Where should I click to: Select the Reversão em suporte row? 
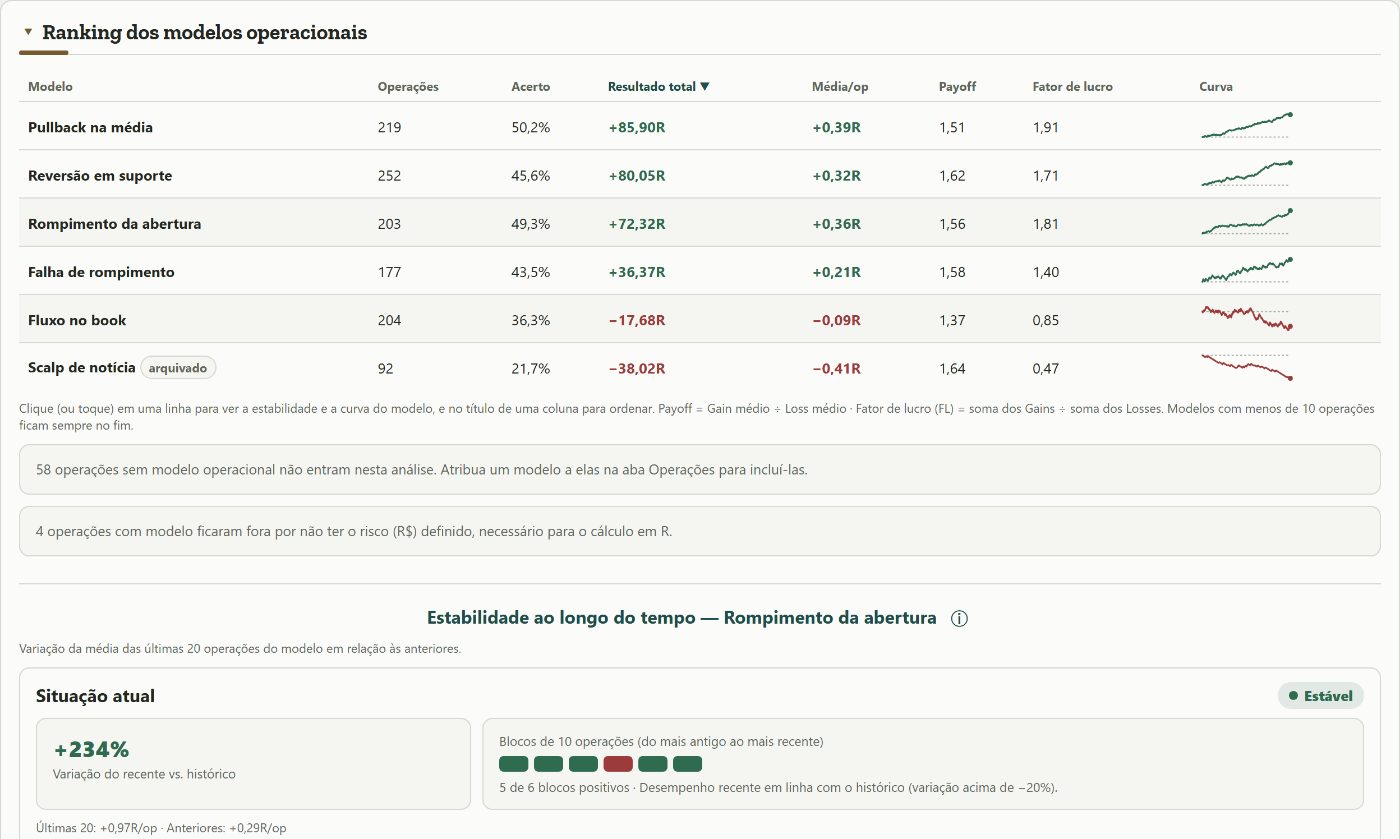[x=700, y=175]
